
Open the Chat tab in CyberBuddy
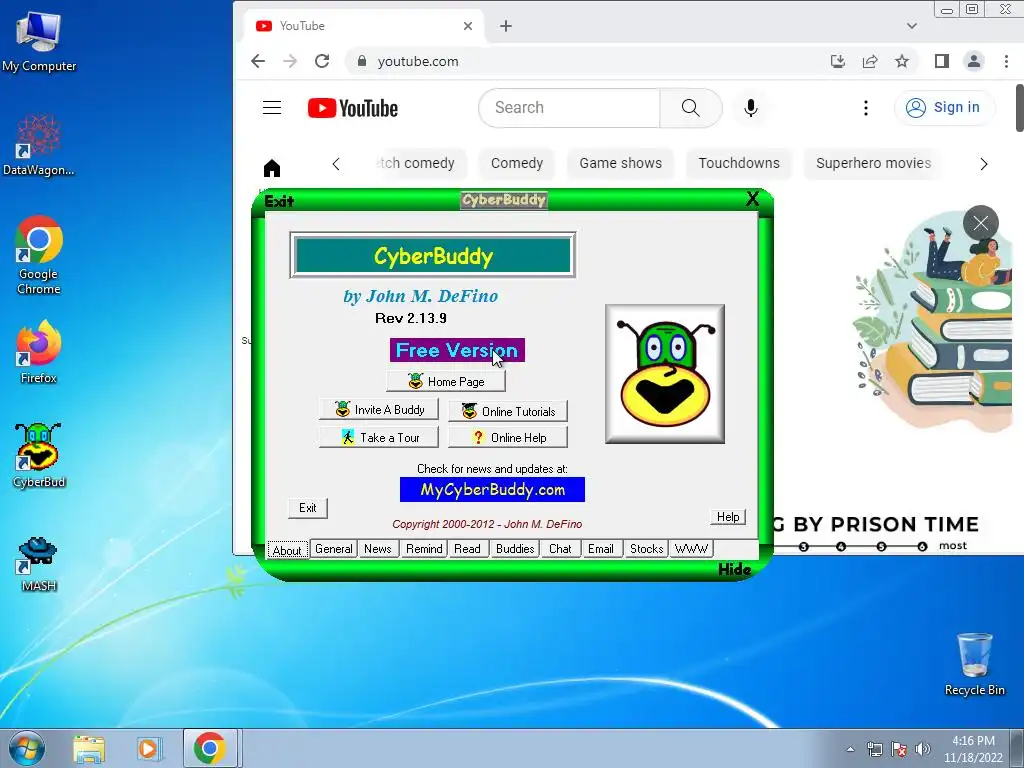(x=560, y=549)
